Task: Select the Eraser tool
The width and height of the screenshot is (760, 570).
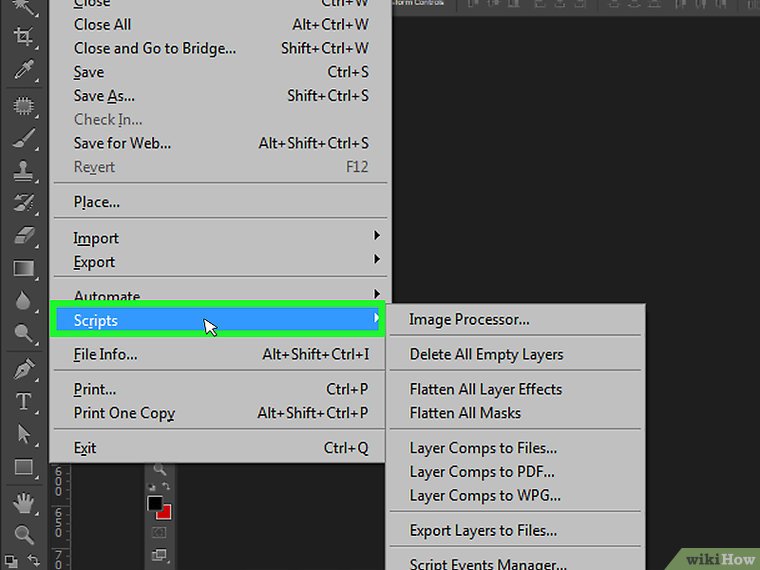Action: click(24, 236)
